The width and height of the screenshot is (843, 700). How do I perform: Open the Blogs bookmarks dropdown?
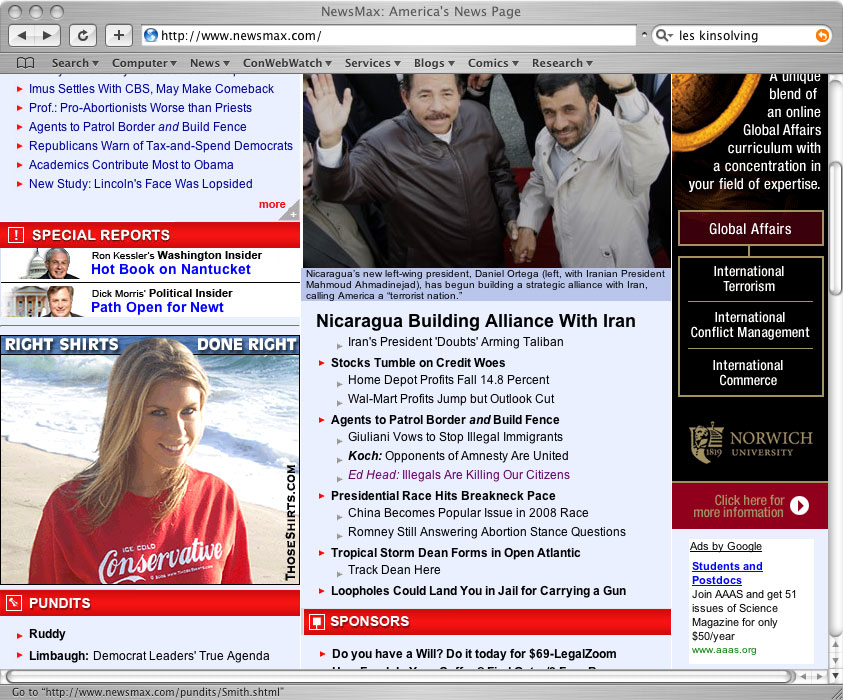(x=434, y=63)
